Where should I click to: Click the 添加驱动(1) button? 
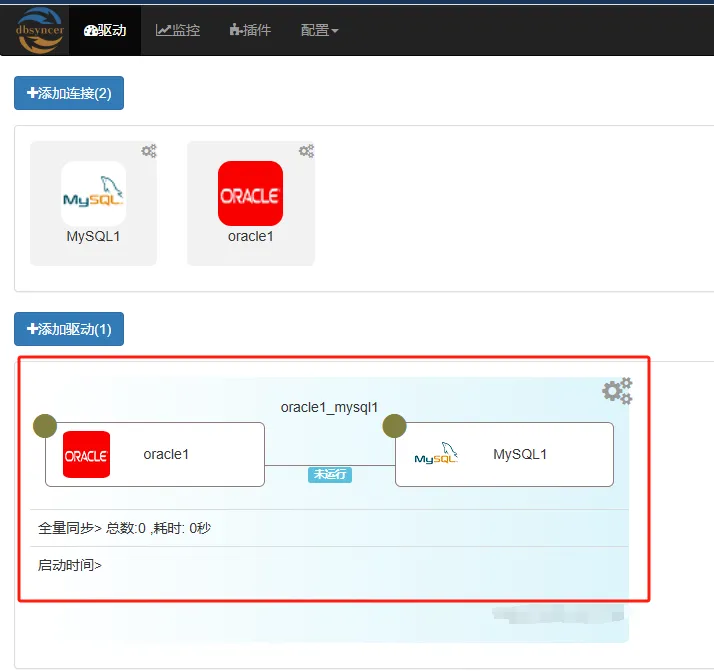click(69, 329)
